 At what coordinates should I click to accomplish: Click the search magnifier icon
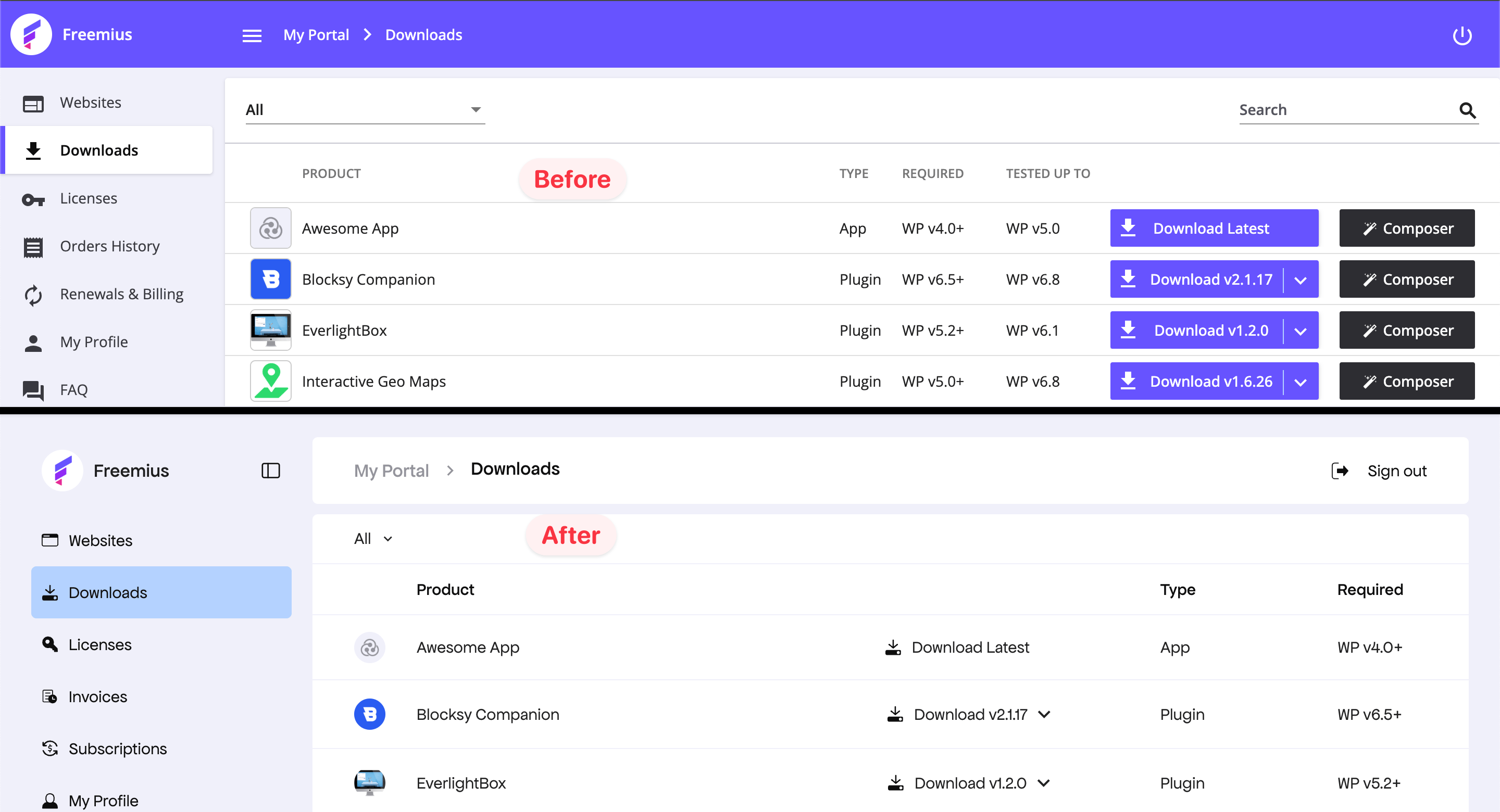[x=1467, y=110]
